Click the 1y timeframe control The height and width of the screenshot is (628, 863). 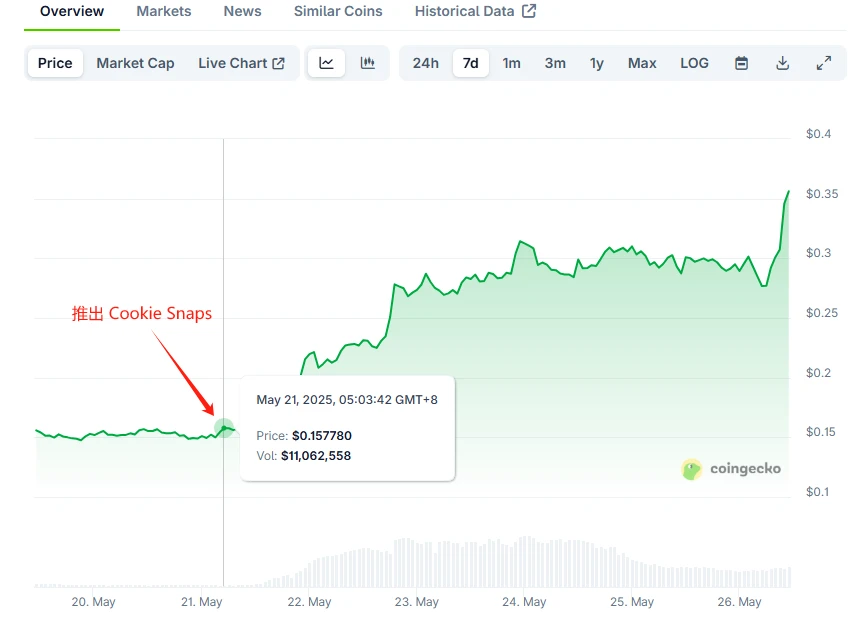pyautogui.click(x=597, y=62)
